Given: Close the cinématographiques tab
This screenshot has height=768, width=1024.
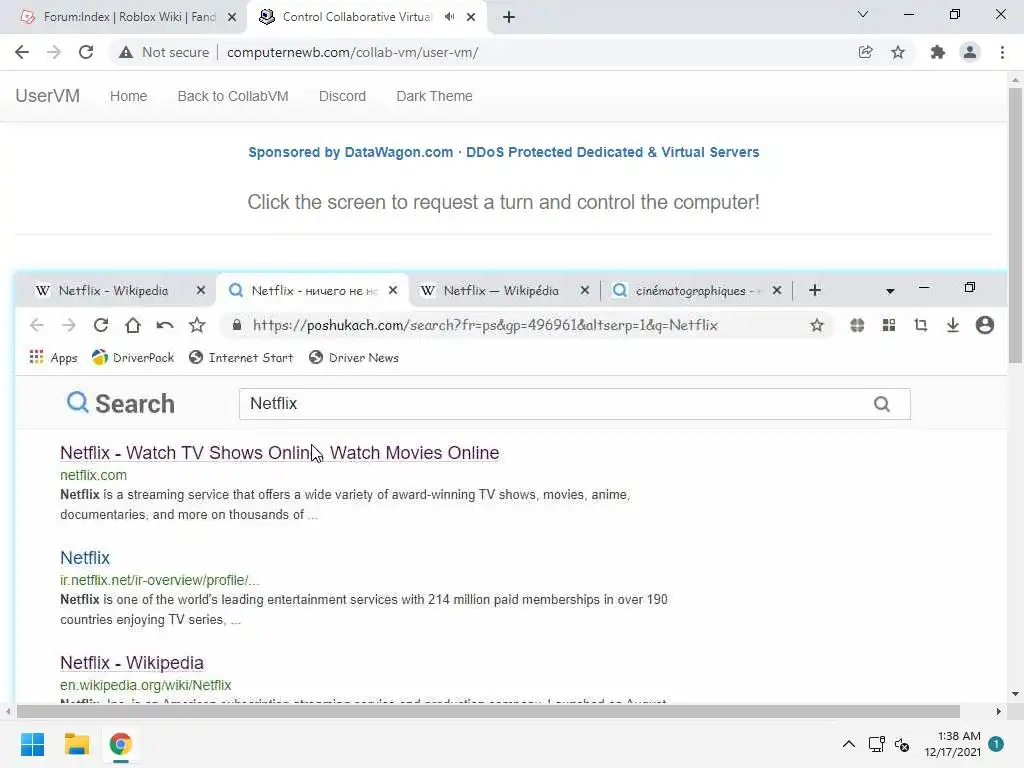Looking at the screenshot, I should [777, 291].
